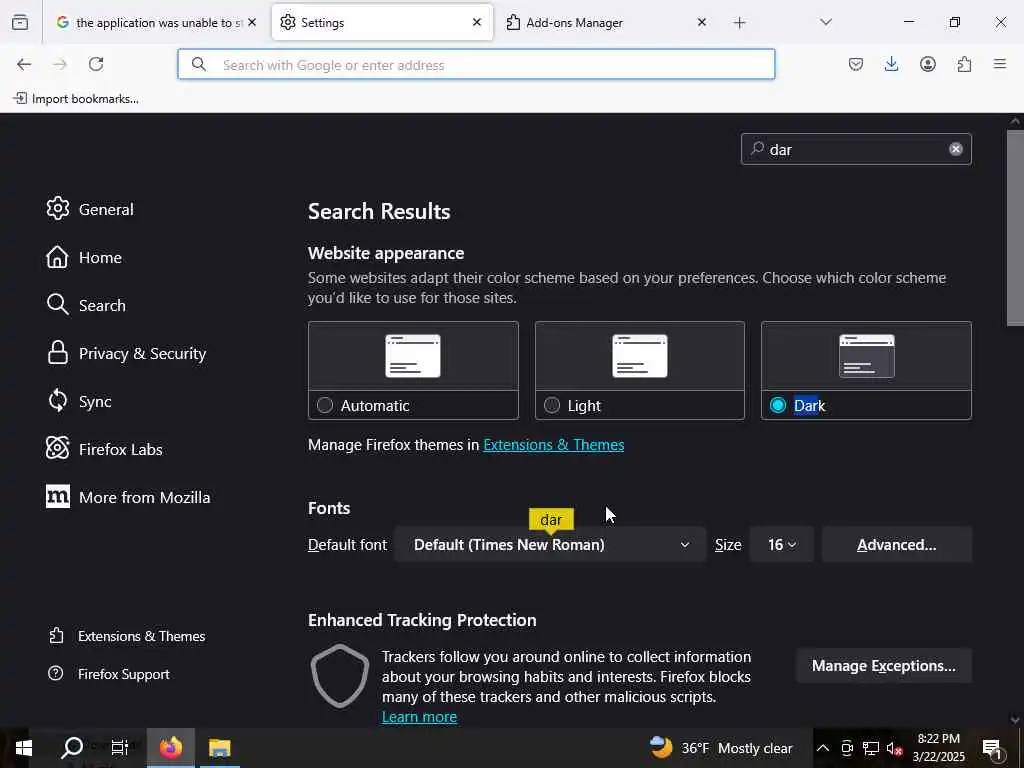The width and height of the screenshot is (1024, 768).
Task: Switch to the Google search tab
Action: pyautogui.click(x=155, y=22)
